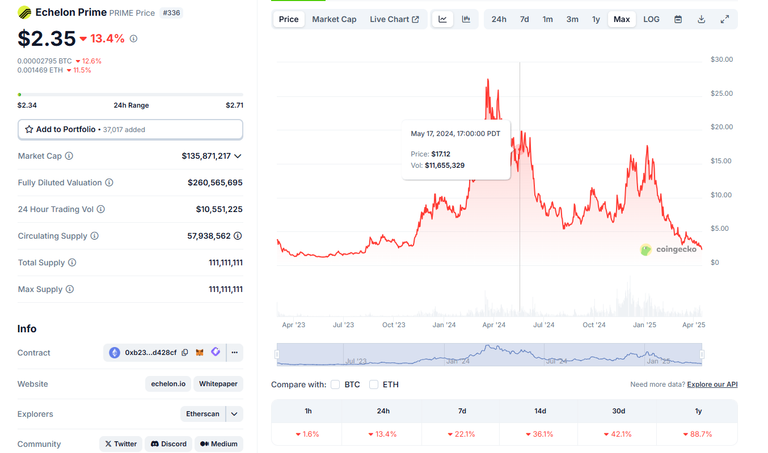Open Circulating Supply label info icon

click(95, 236)
